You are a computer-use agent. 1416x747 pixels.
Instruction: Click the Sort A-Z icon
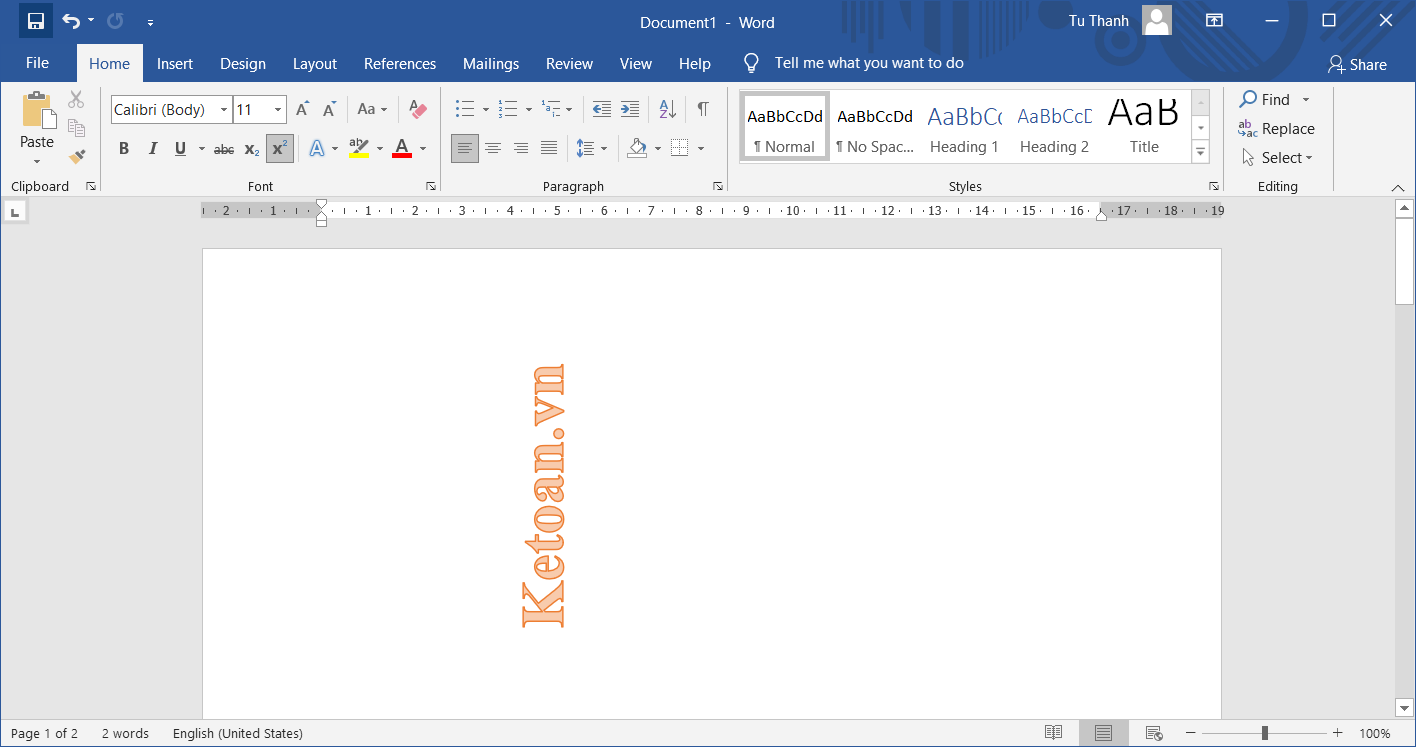667,109
